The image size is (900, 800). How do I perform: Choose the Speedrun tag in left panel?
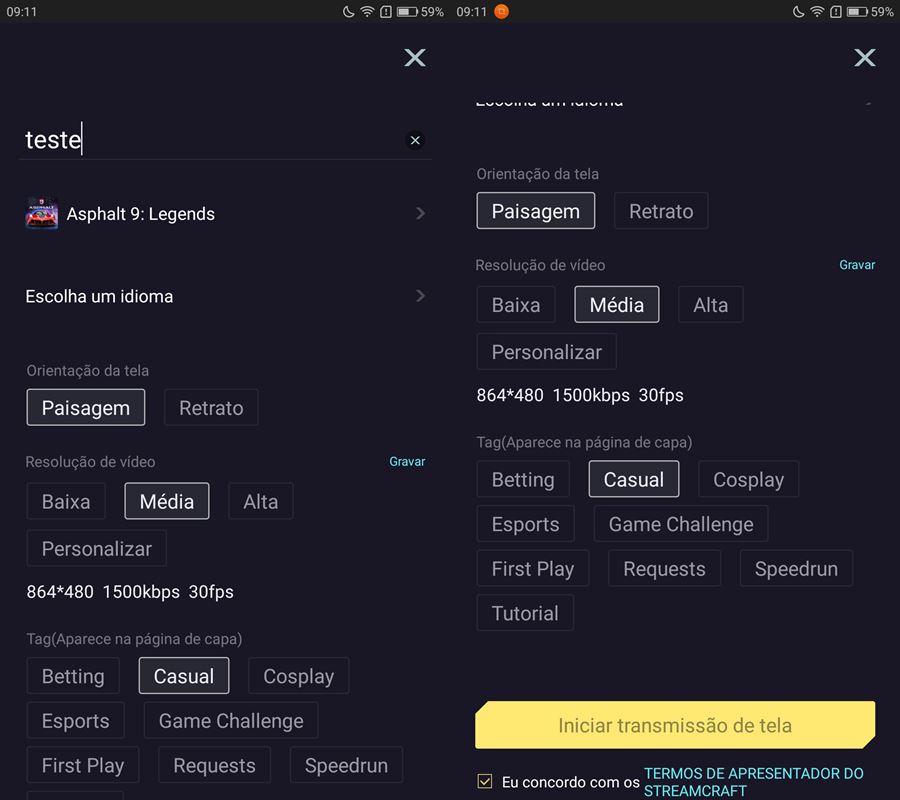coord(346,765)
